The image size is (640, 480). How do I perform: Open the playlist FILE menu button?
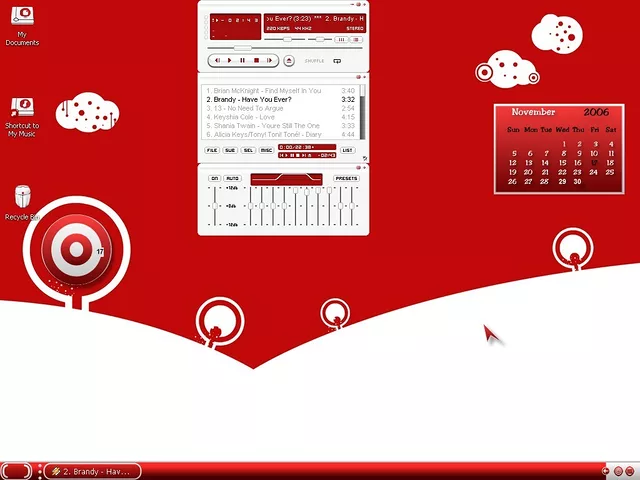[212, 150]
